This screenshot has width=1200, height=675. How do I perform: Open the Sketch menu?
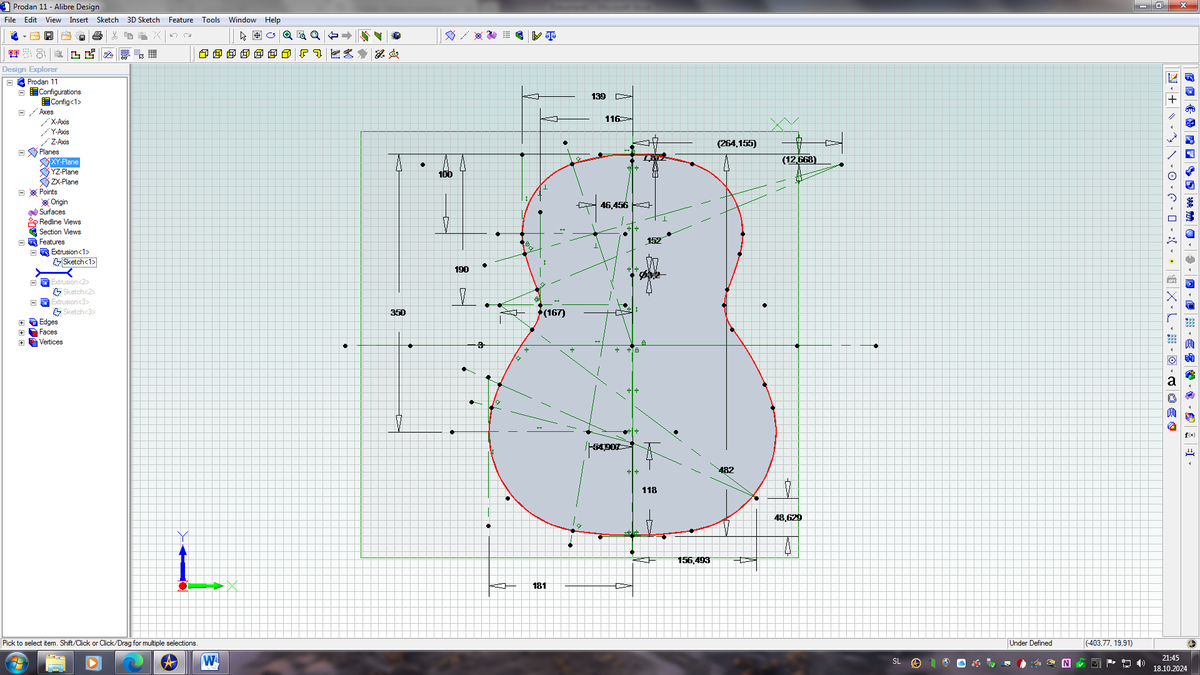(106, 19)
